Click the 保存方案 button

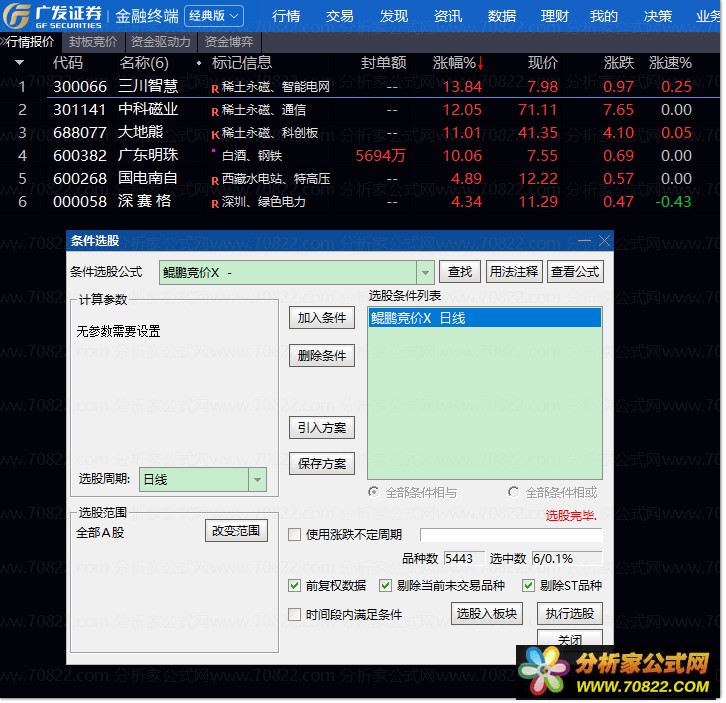(322, 464)
